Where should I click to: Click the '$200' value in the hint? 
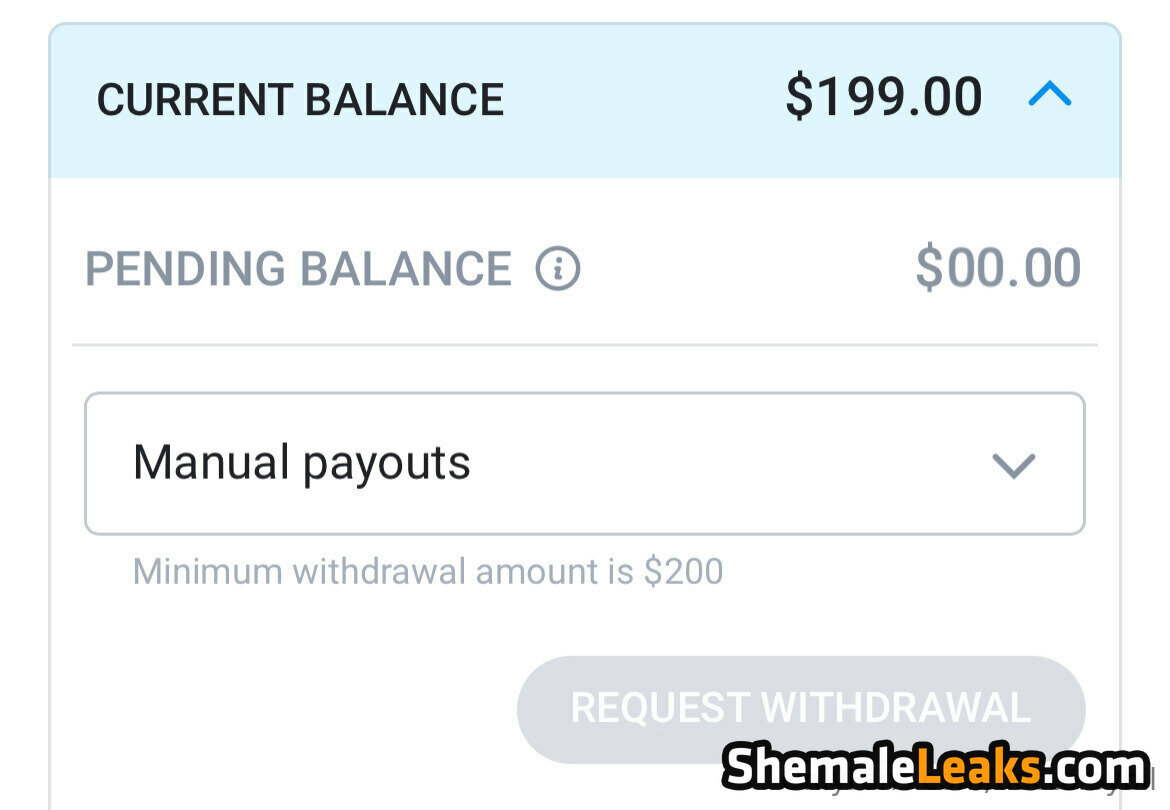pos(683,572)
